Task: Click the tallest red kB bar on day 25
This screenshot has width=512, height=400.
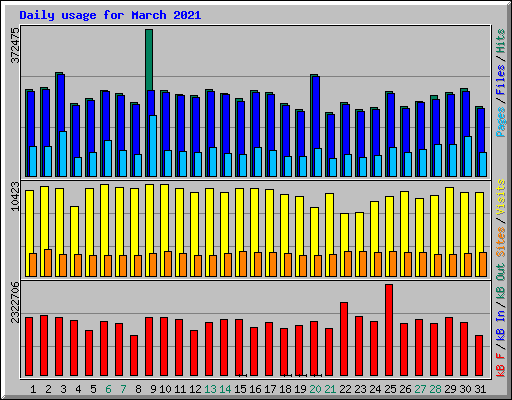Action: [389, 330]
